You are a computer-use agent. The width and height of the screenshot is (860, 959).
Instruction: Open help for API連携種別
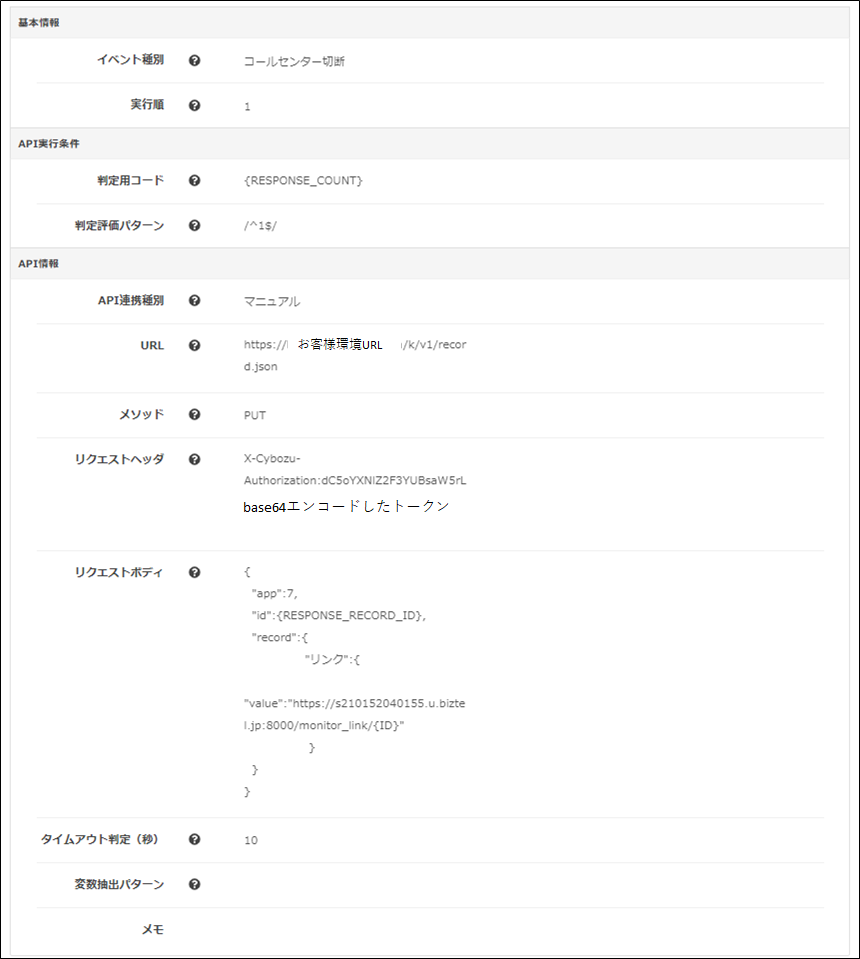195,300
